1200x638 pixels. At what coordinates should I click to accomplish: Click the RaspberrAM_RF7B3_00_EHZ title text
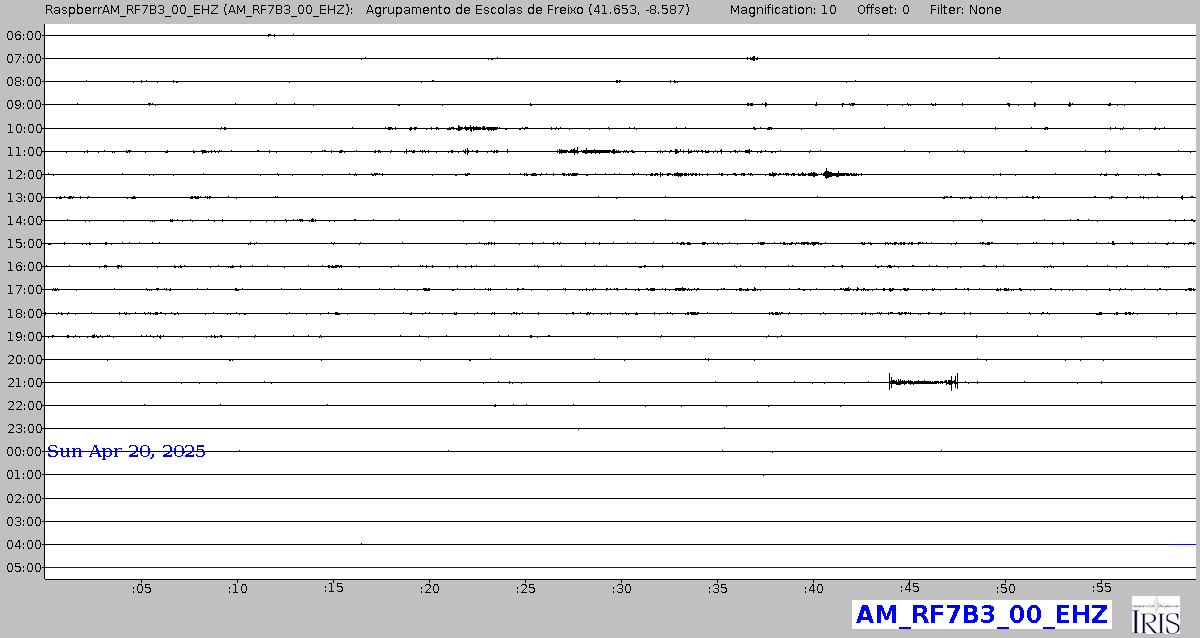click(x=199, y=9)
